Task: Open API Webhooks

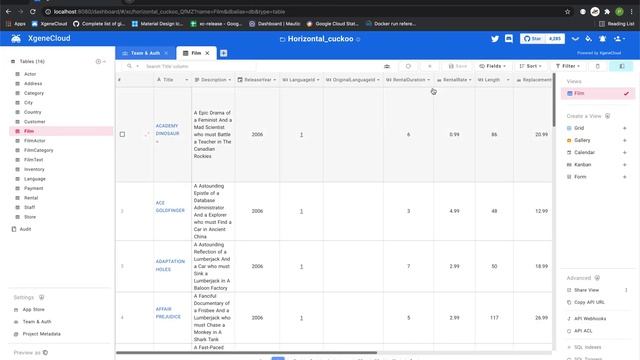Action: 590,319
